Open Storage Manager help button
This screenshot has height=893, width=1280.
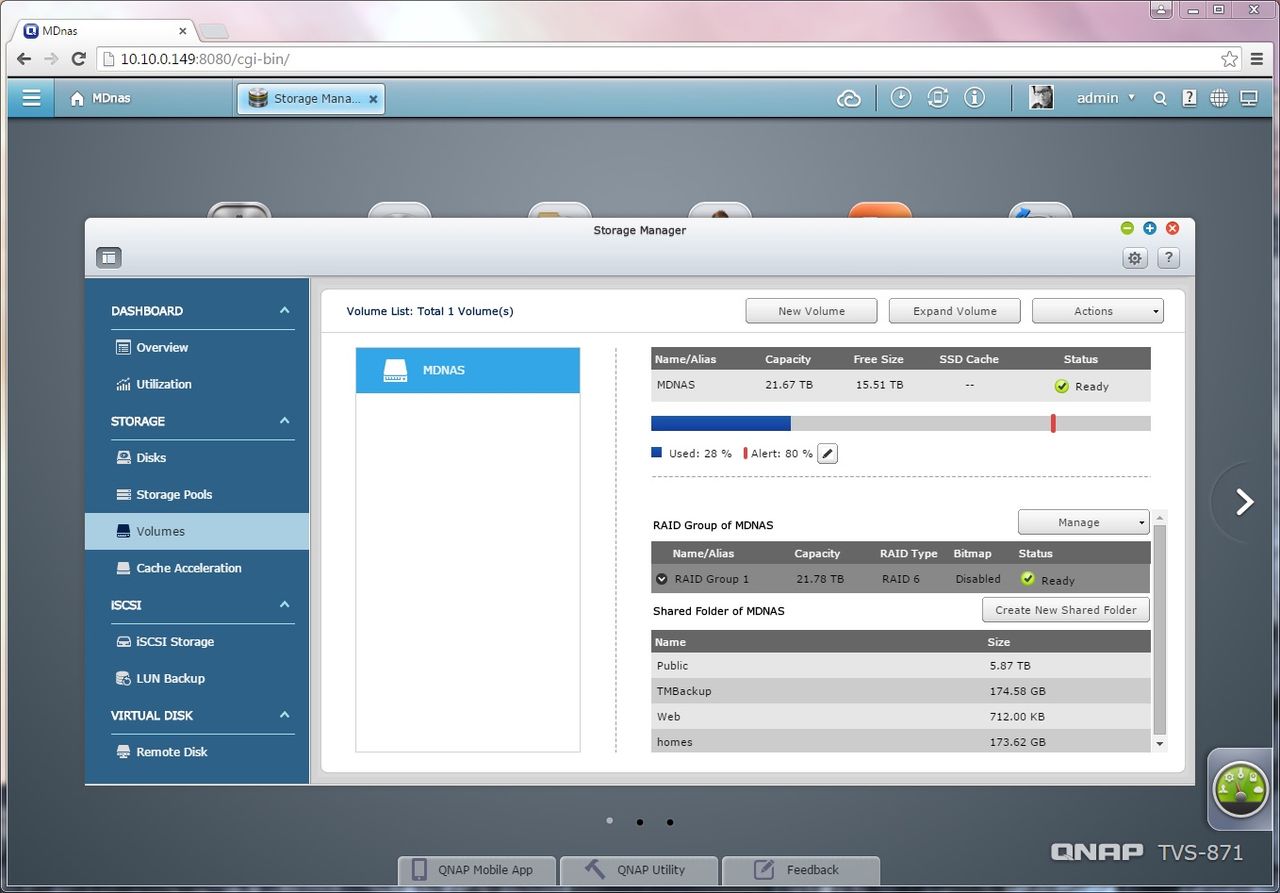[x=1168, y=258]
